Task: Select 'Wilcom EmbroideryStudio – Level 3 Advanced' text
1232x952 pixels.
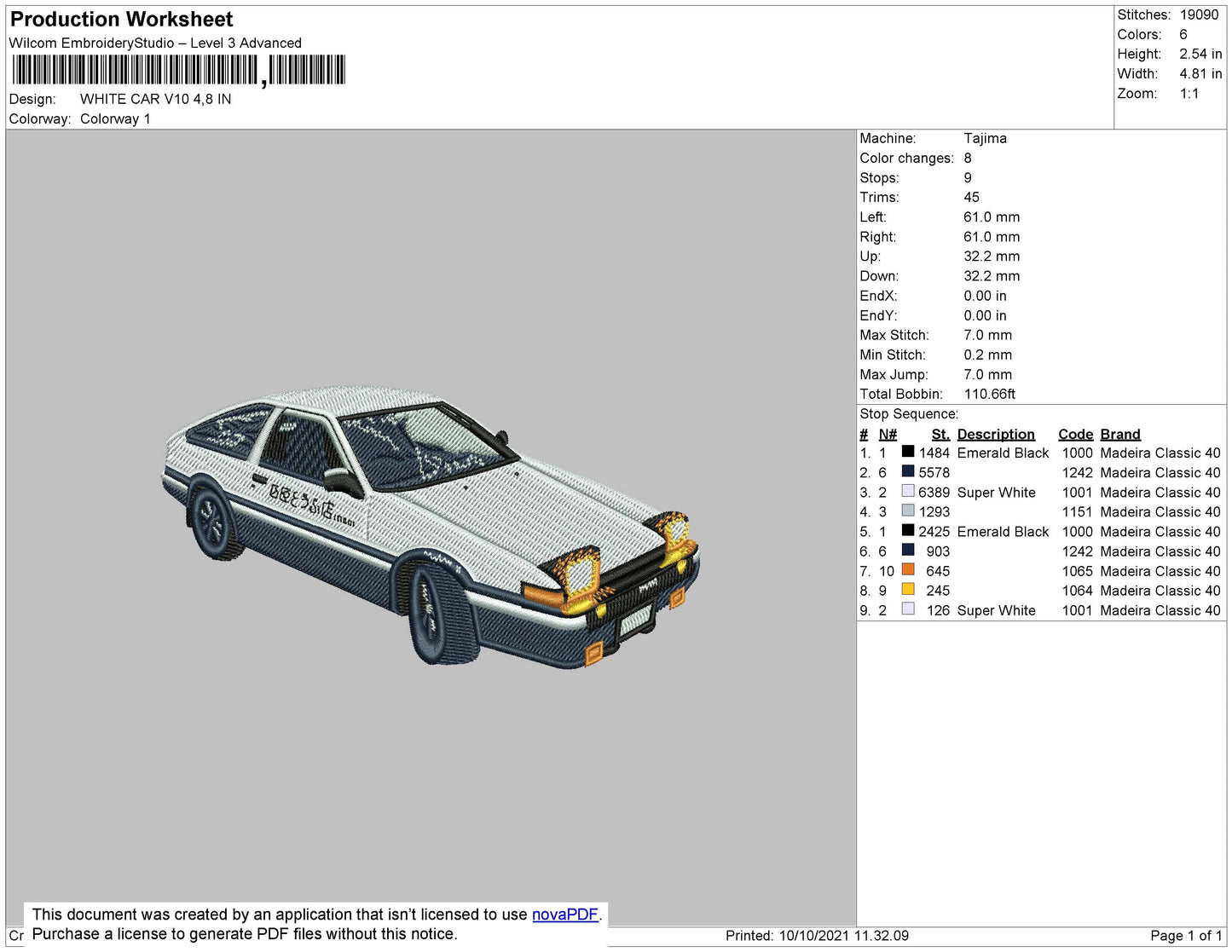Action: (155, 43)
